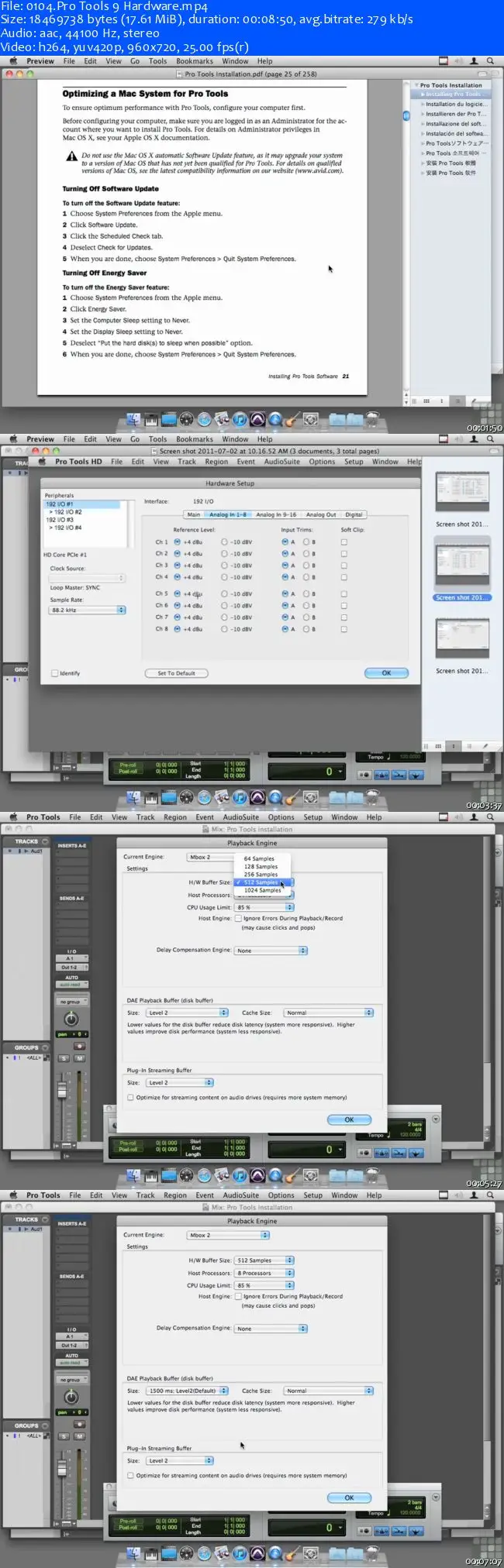
Task: Open H/W Buffer Size dropdown in 00:07:07 frame
Action: (x=264, y=1260)
